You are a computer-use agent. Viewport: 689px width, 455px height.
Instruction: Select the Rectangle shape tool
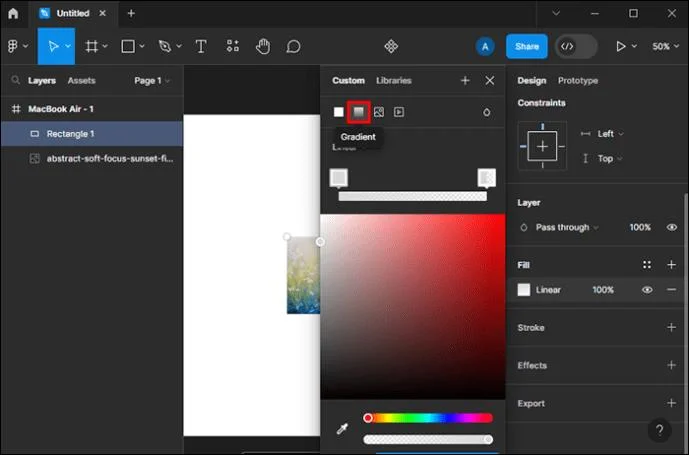pos(128,46)
